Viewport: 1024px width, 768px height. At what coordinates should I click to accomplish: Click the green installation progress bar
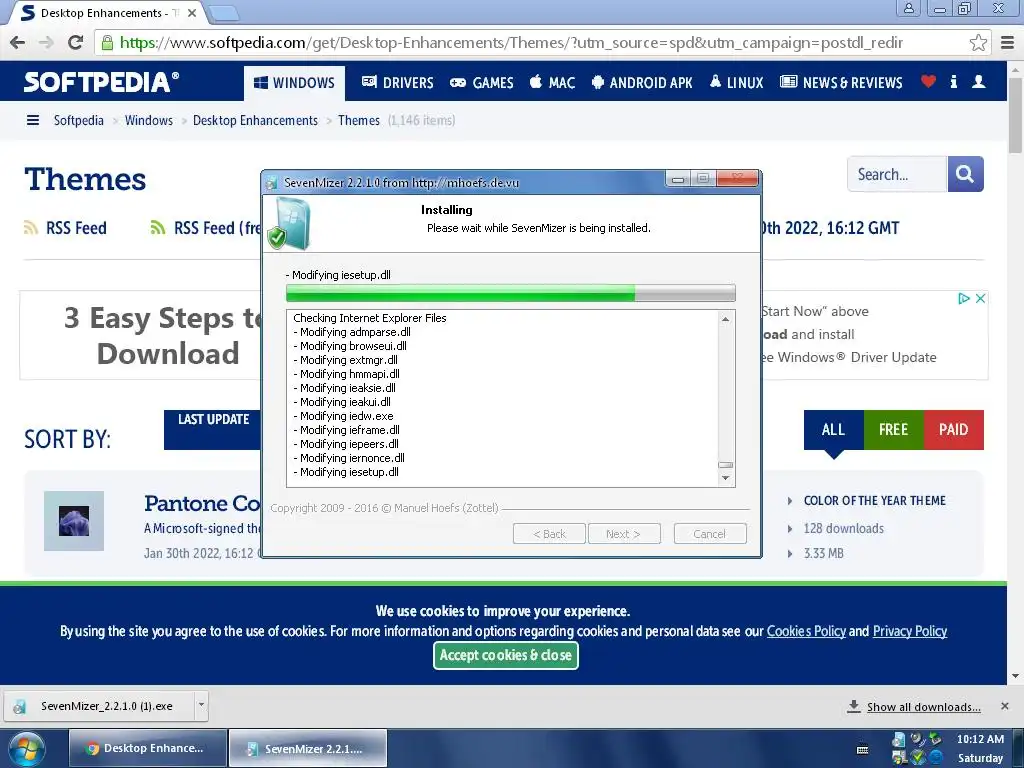[x=510, y=293]
